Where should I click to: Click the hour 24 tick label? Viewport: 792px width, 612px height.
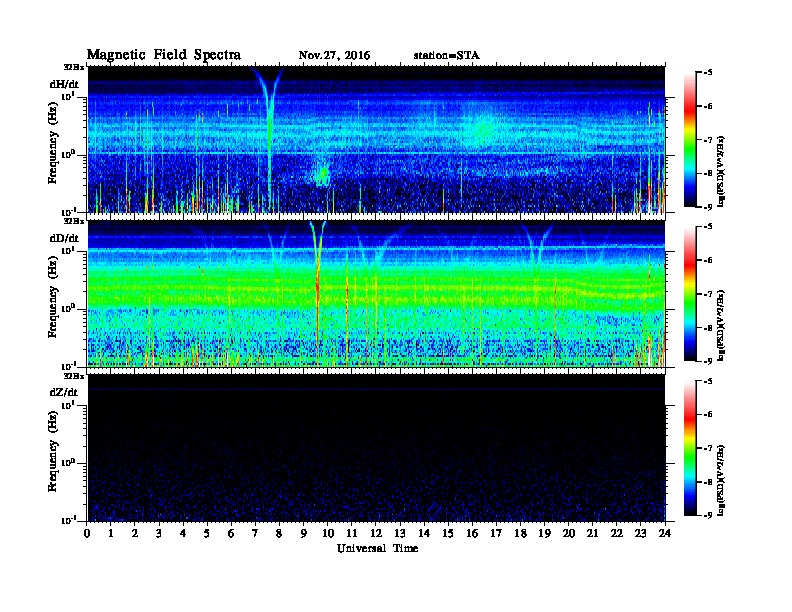point(664,534)
